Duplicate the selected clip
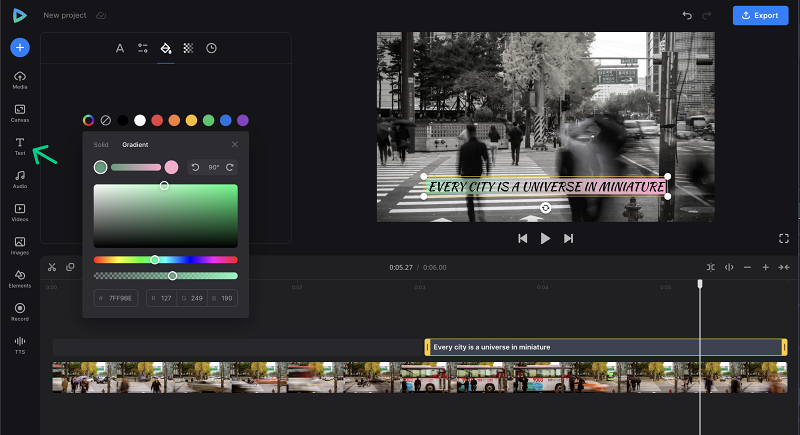Image resolution: width=800 pixels, height=435 pixels. point(70,267)
